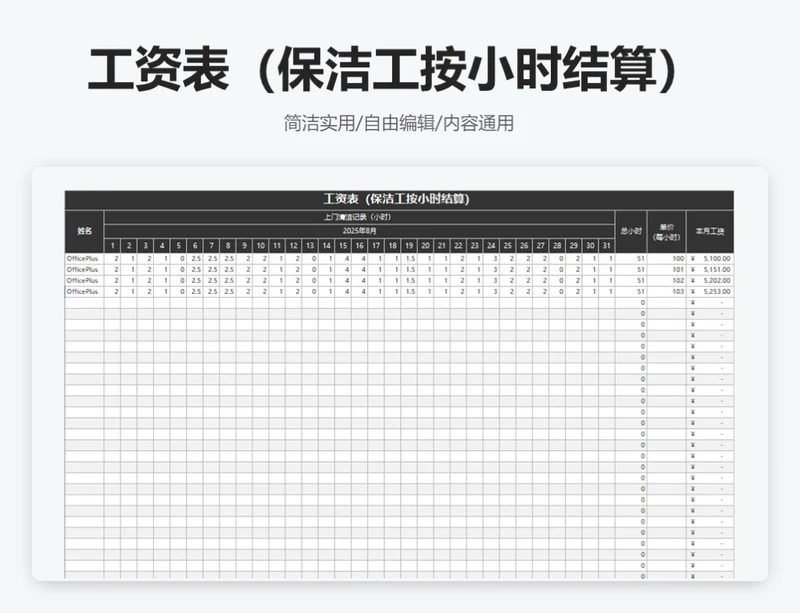Screen dimensions: 800x613
Task: Select the wage cell showing 5,151.00
Action: point(710,269)
